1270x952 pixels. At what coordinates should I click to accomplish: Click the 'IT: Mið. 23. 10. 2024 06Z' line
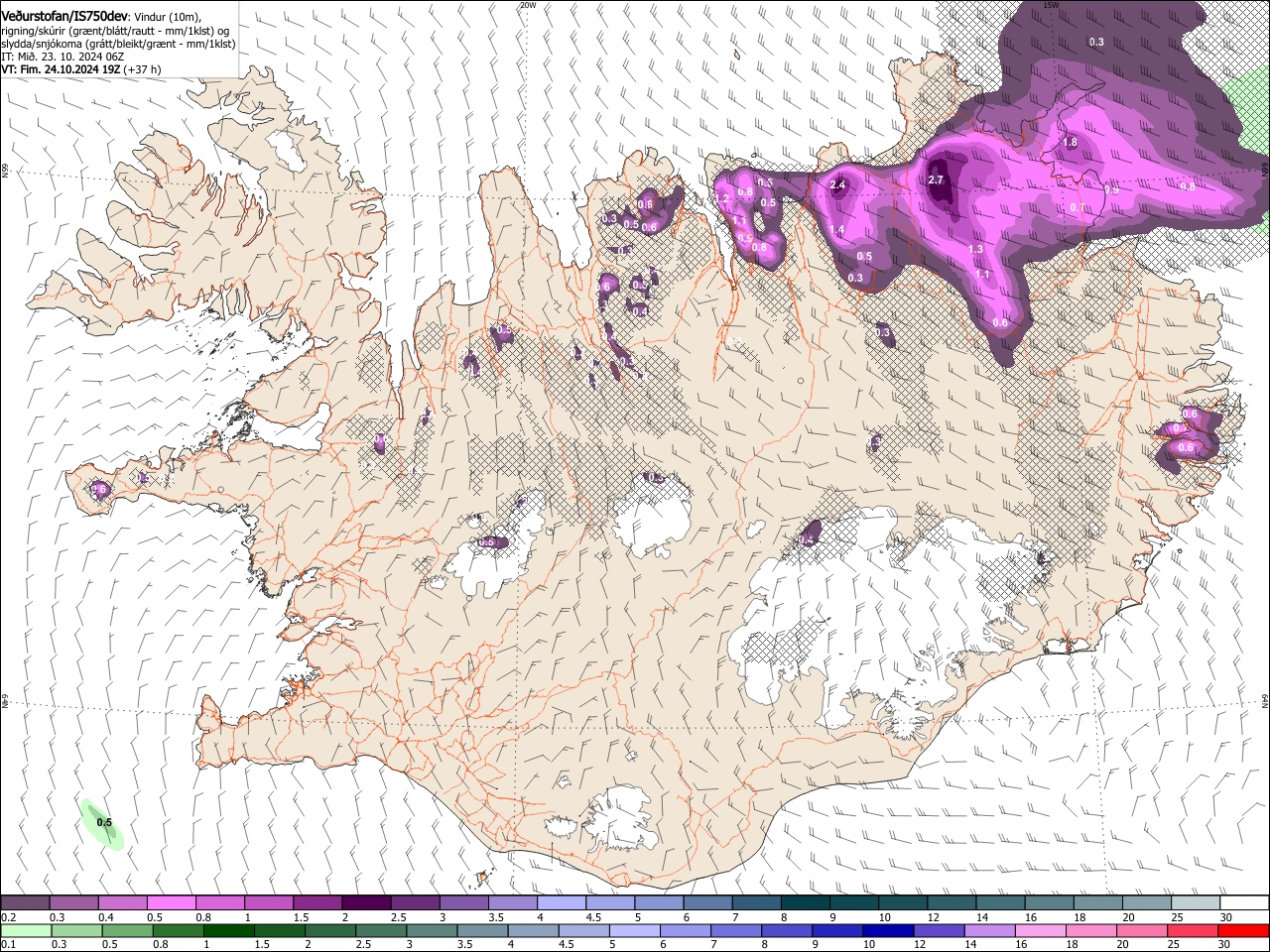pyautogui.click(x=63, y=57)
